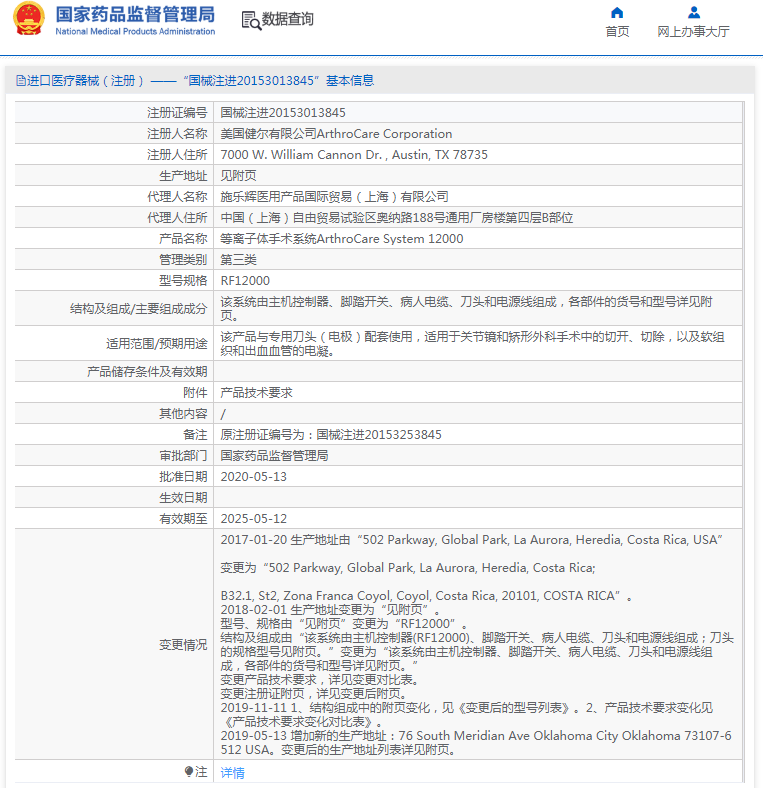Go to 首页 text link
763x788 pixels.
pos(617,32)
